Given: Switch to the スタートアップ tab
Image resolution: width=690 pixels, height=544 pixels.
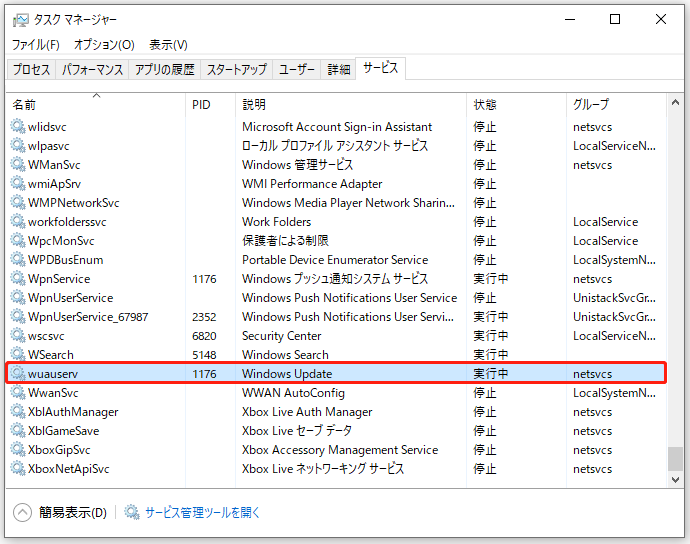Looking at the screenshot, I should point(237,70).
